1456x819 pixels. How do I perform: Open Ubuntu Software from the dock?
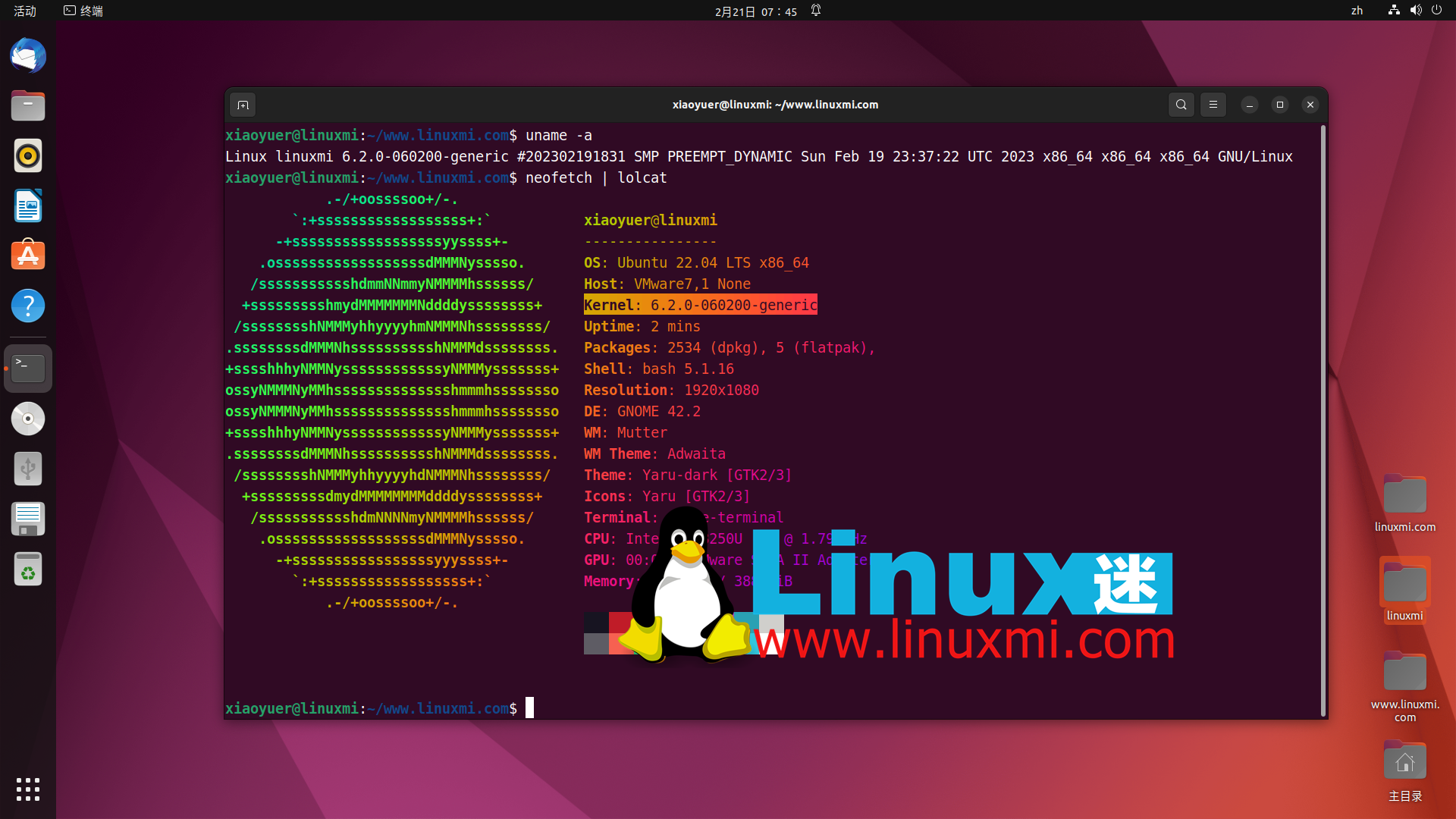(x=27, y=256)
